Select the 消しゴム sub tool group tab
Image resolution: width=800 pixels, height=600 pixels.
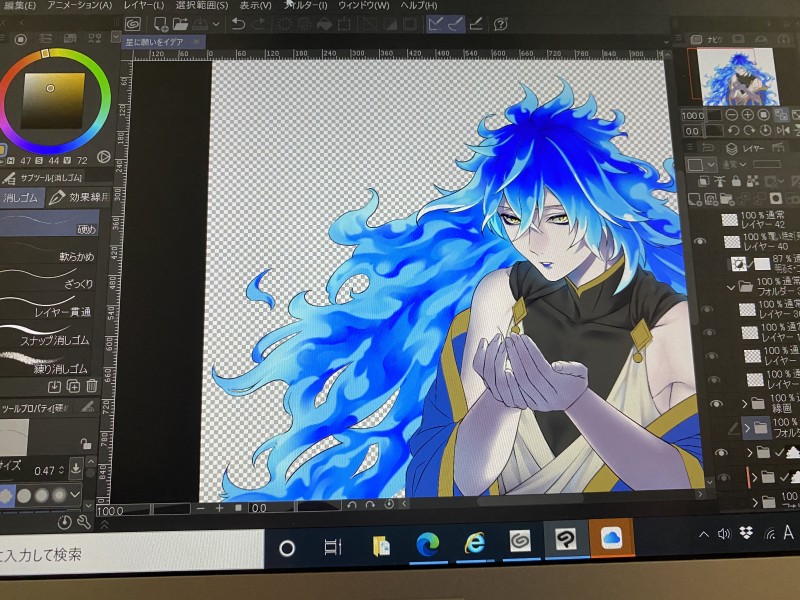(x=21, y=198)
